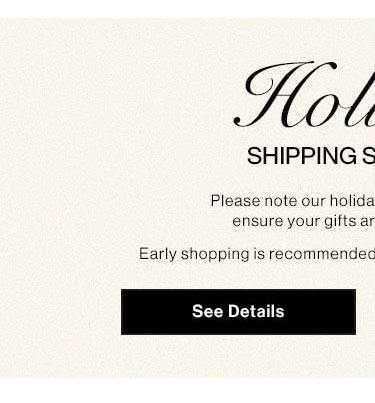Image resolution: width=375 pixels, height=403 pixels.
Task: Click the word 'Please' in the paragraph
Action: 235,201
